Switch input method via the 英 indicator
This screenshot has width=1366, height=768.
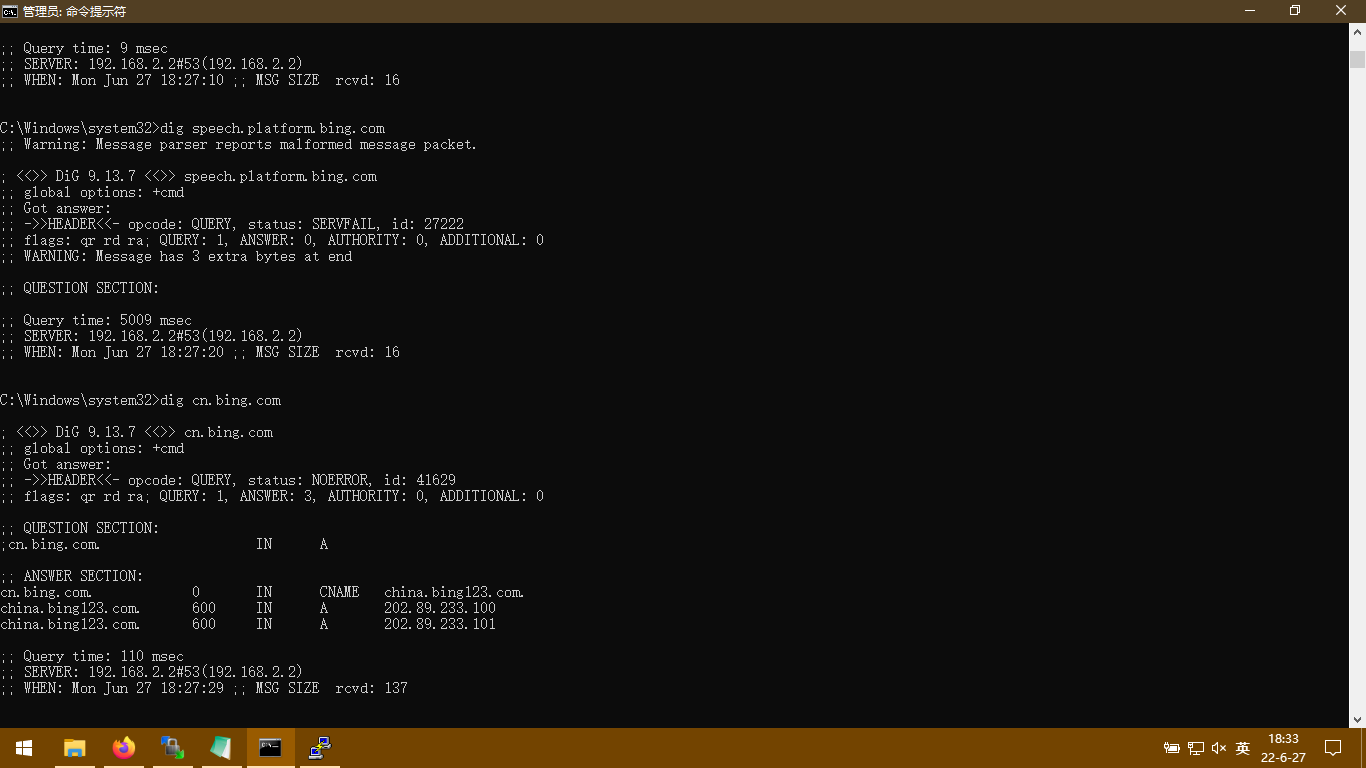pos(1242,748)
